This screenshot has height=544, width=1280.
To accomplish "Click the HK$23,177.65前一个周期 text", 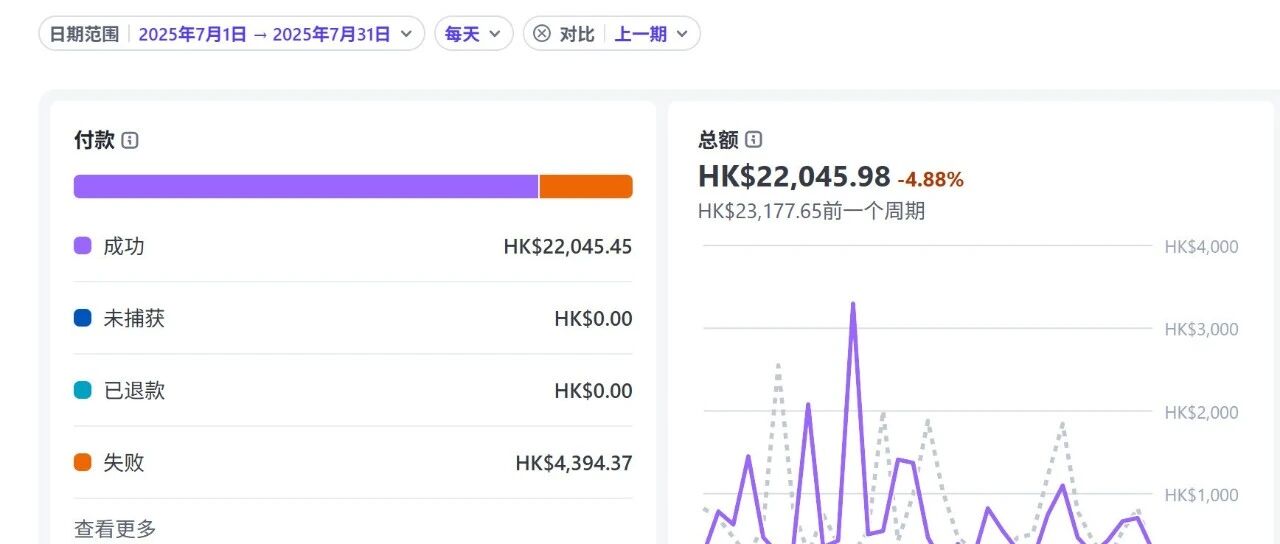I will click(811, 211).
